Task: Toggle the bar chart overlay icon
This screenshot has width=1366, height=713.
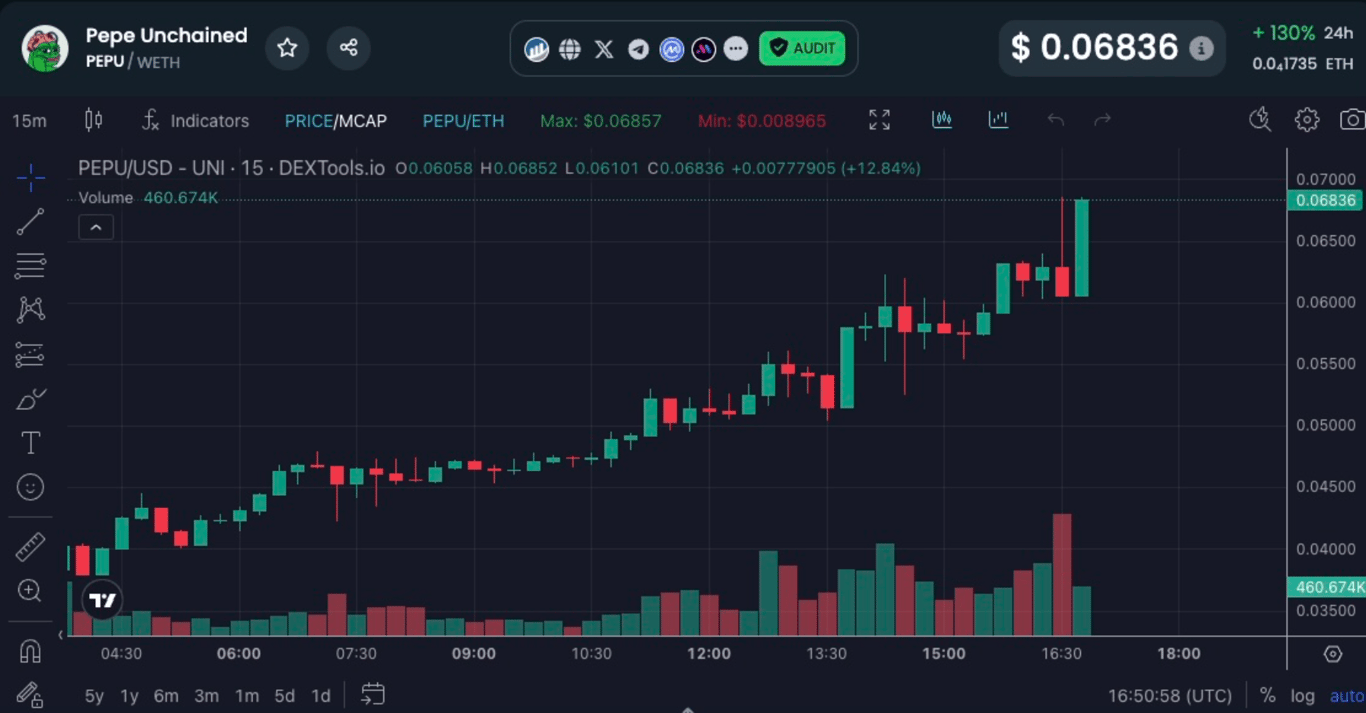Action: (998, 120)
